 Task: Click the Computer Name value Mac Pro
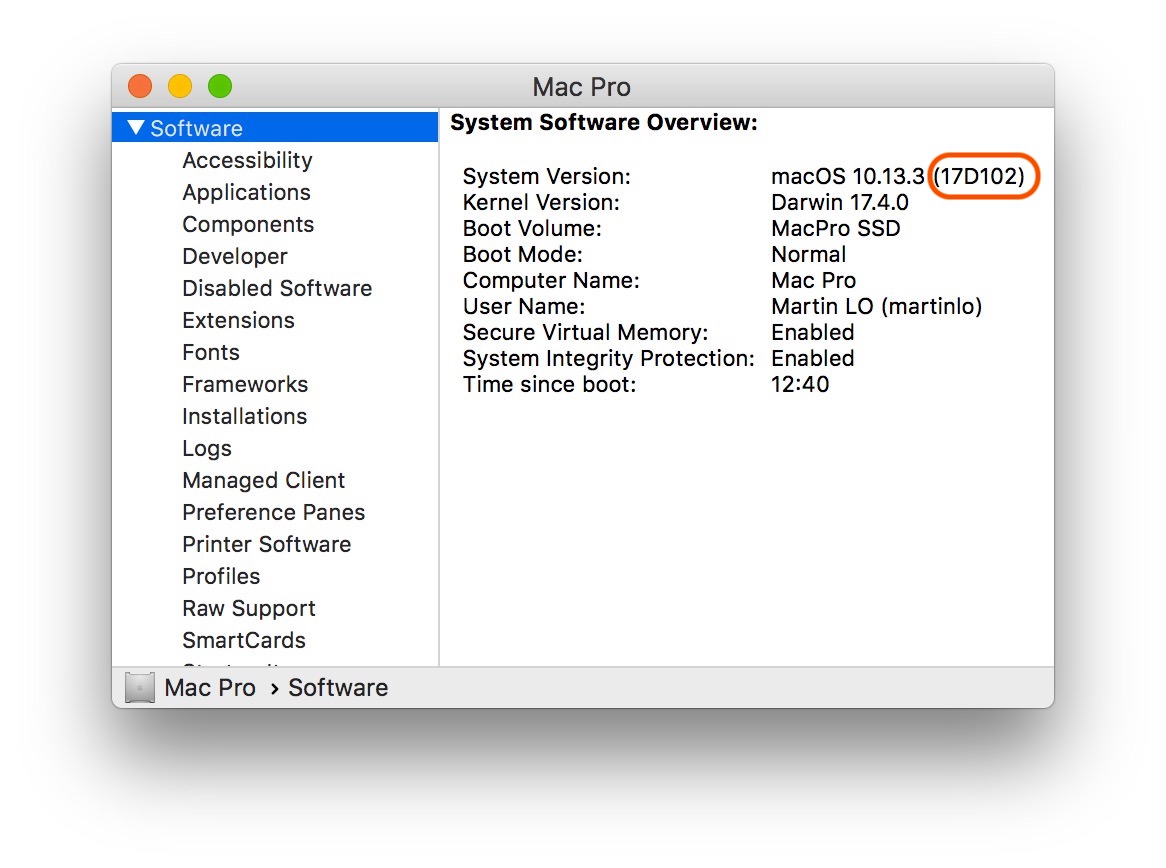click(x=814, y=280)
